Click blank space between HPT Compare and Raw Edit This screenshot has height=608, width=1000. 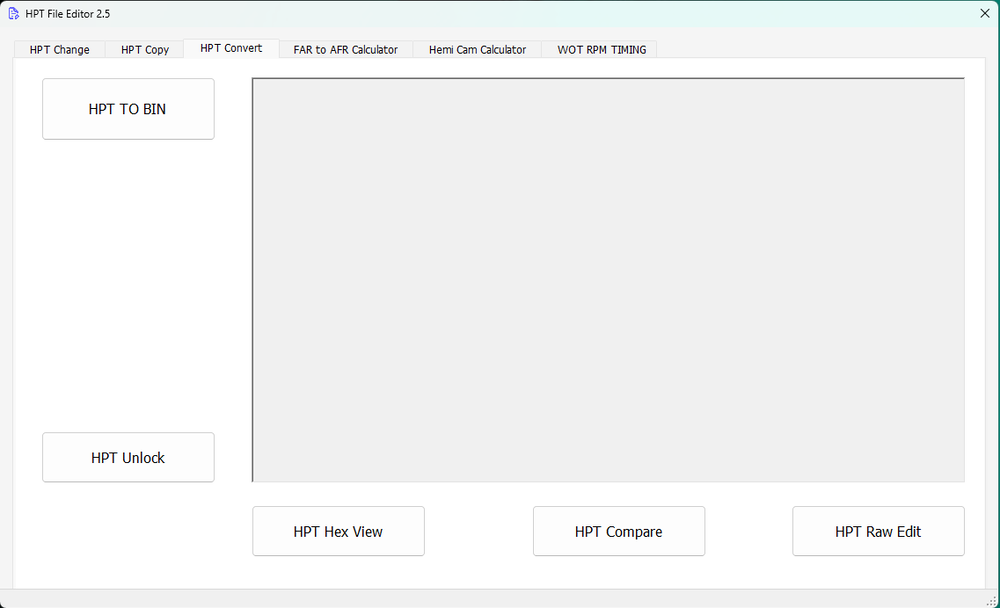pos(748,532)
